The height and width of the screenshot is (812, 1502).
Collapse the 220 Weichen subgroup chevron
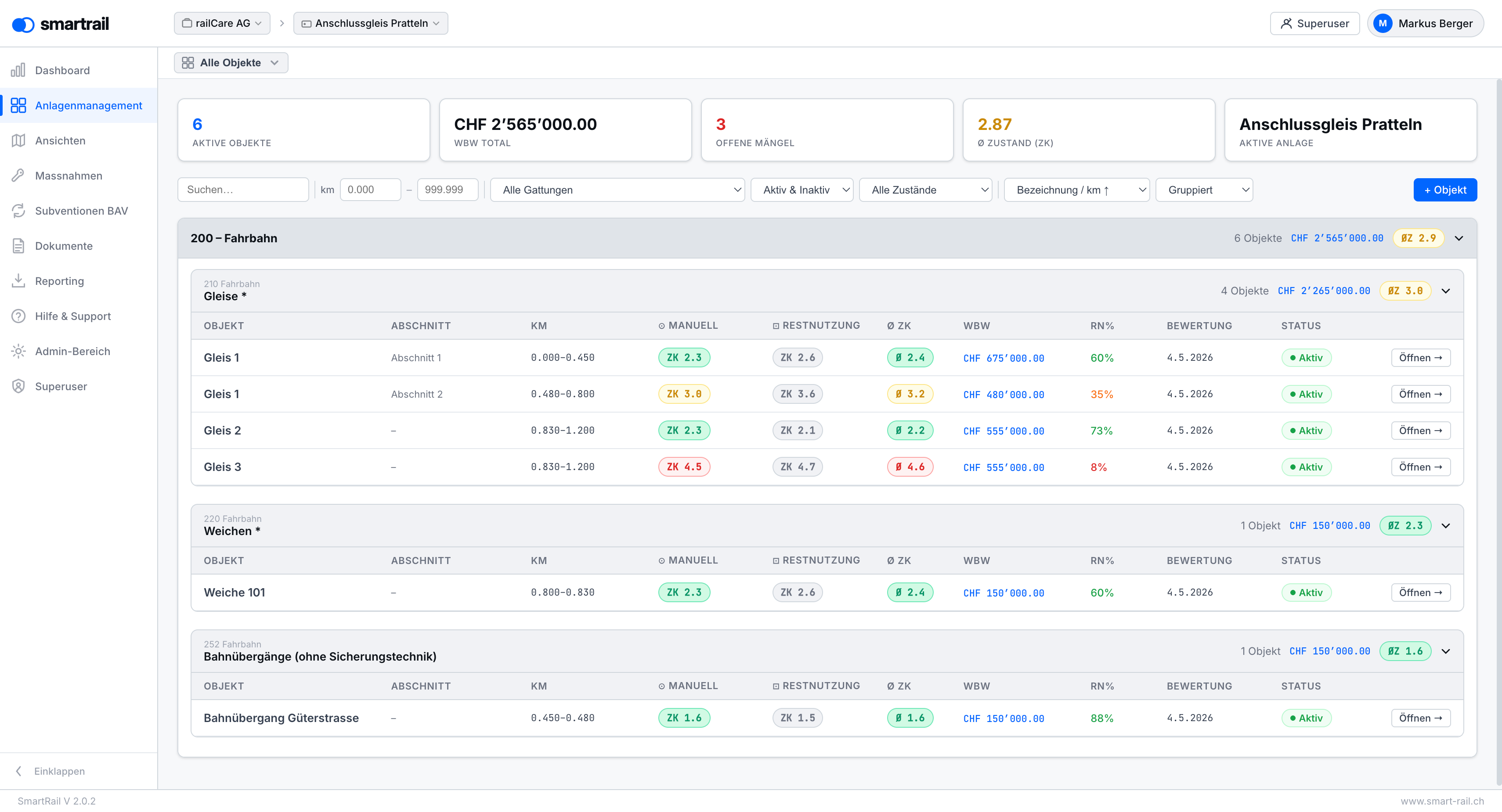[x=1445, y=526]
